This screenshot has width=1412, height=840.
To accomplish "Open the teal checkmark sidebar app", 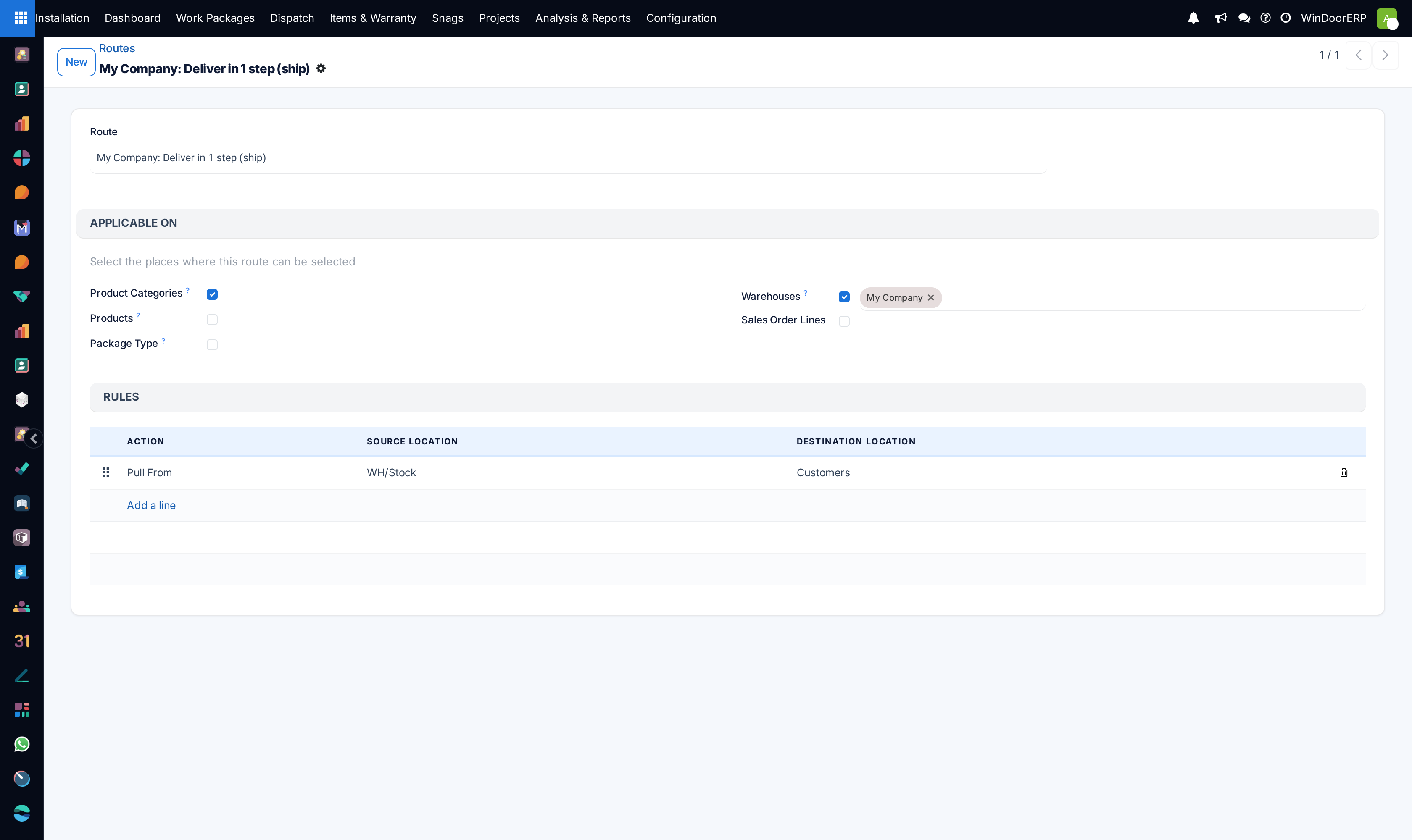I will (x=21, y=469).
